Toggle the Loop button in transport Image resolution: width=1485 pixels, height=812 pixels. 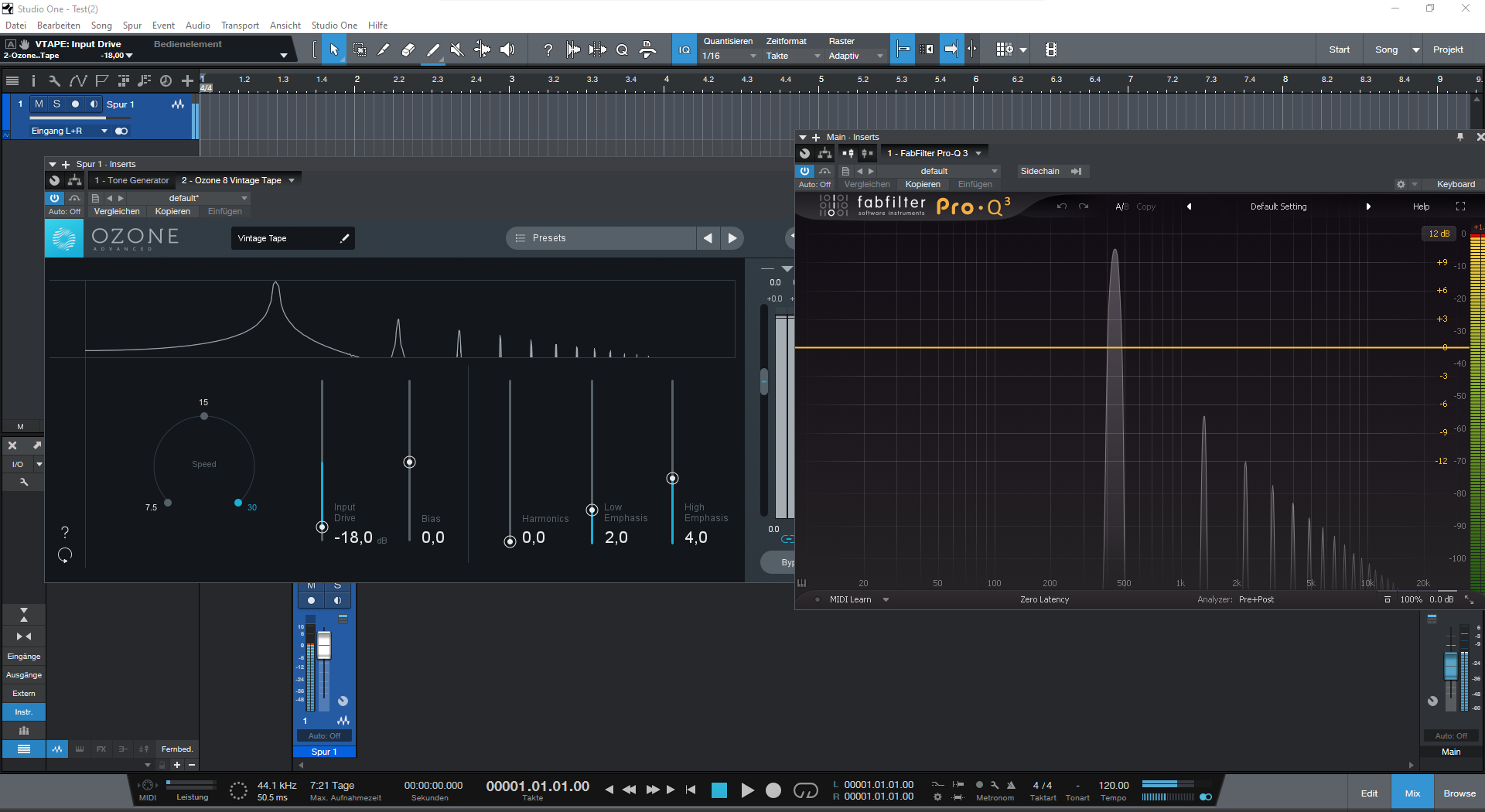pyautogui.click(x=805, y=790)
